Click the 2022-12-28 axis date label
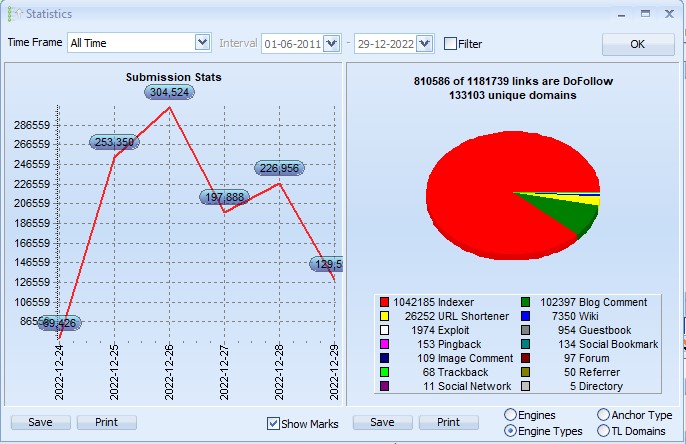 point(279,372)
